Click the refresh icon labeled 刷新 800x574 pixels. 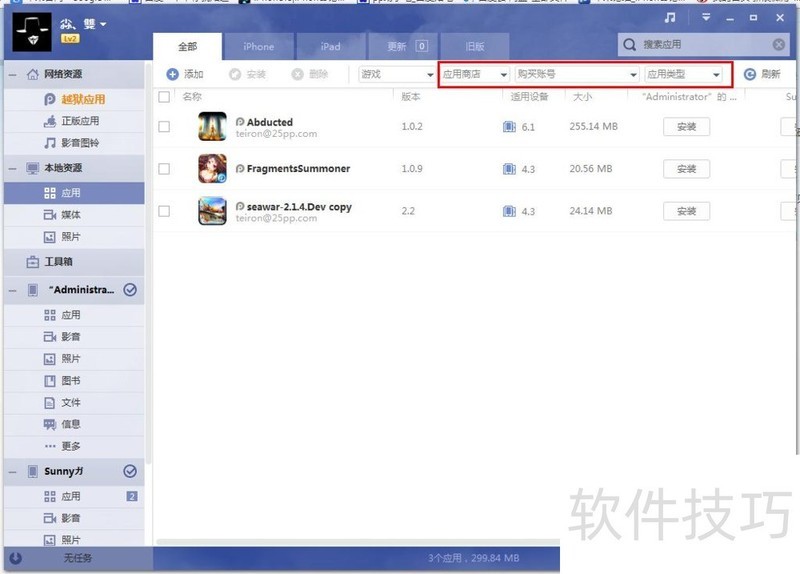[x=750, y=74]
